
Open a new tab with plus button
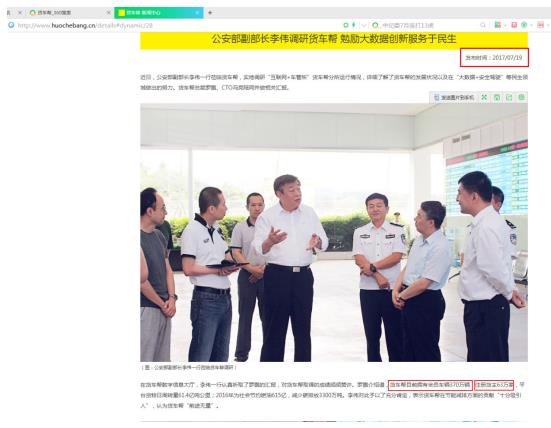tap(210, 13)
